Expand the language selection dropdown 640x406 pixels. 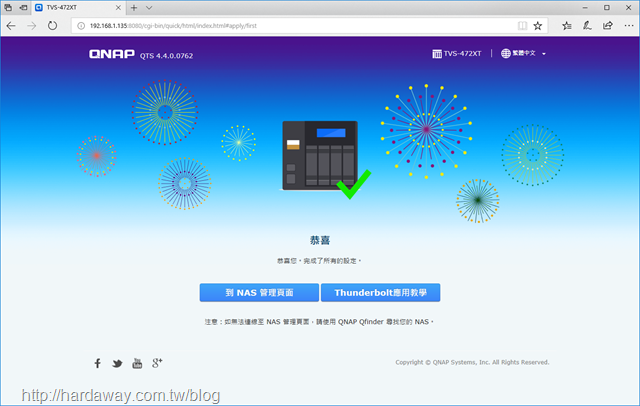click(544, 53)
